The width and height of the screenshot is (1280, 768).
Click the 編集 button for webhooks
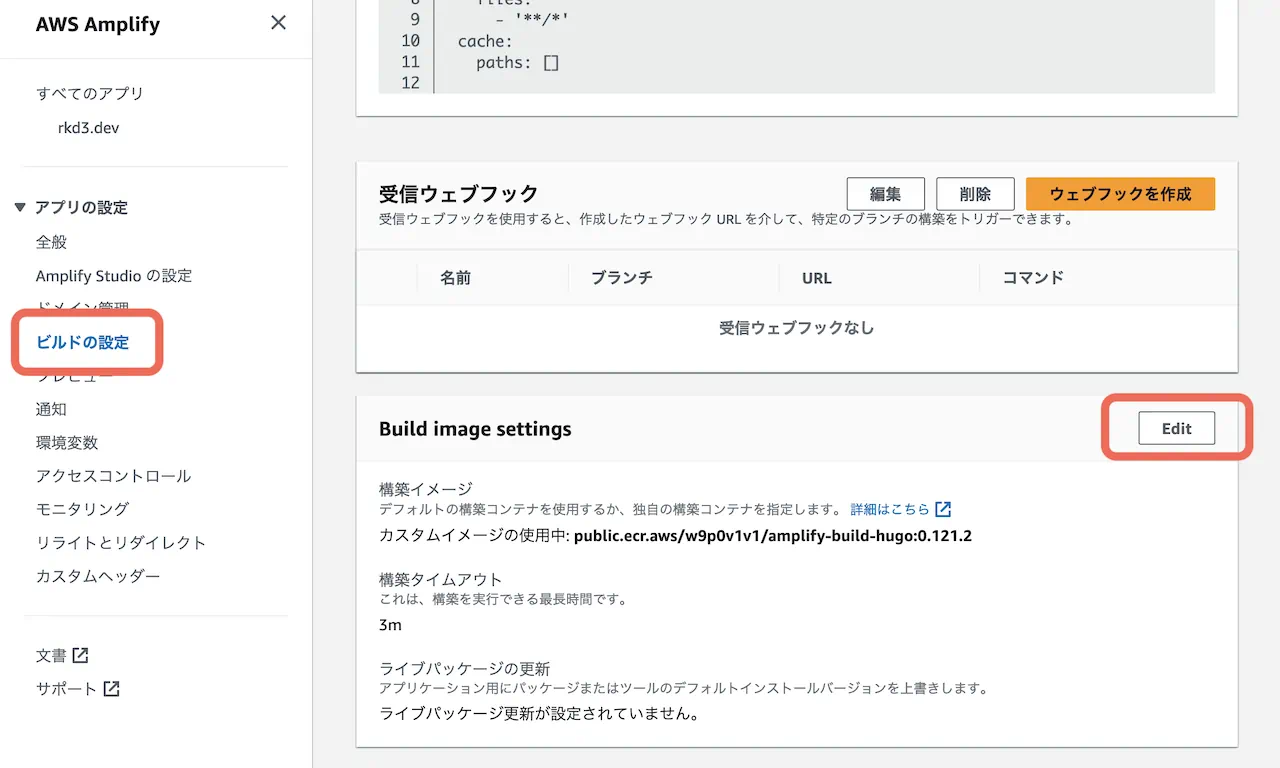(885, 194)
